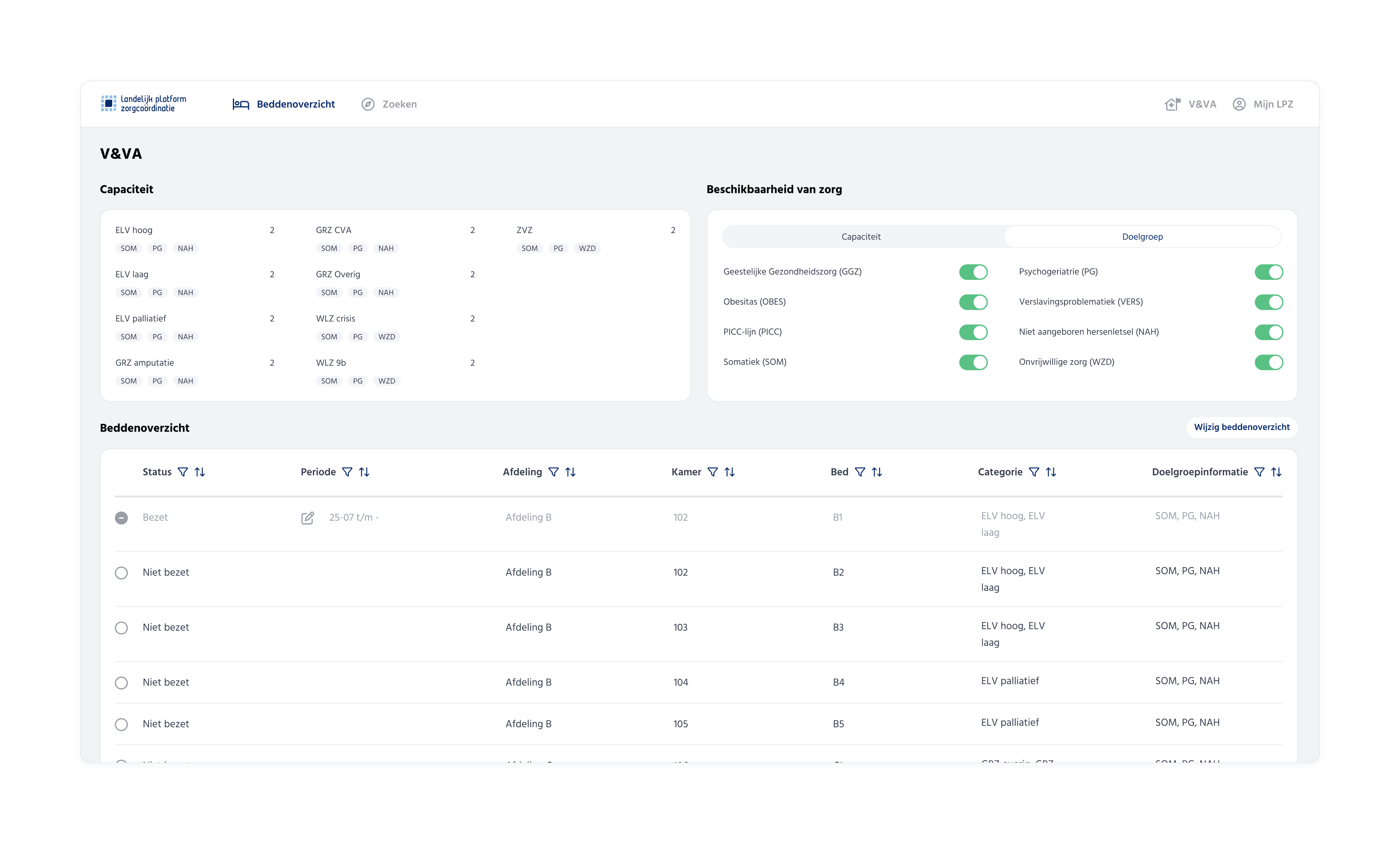Disable the Psychogeriatrie (PG) switch
The width and height of the screenshot is (1400, 844).
pyautogui.click(x=1269, y=272)
